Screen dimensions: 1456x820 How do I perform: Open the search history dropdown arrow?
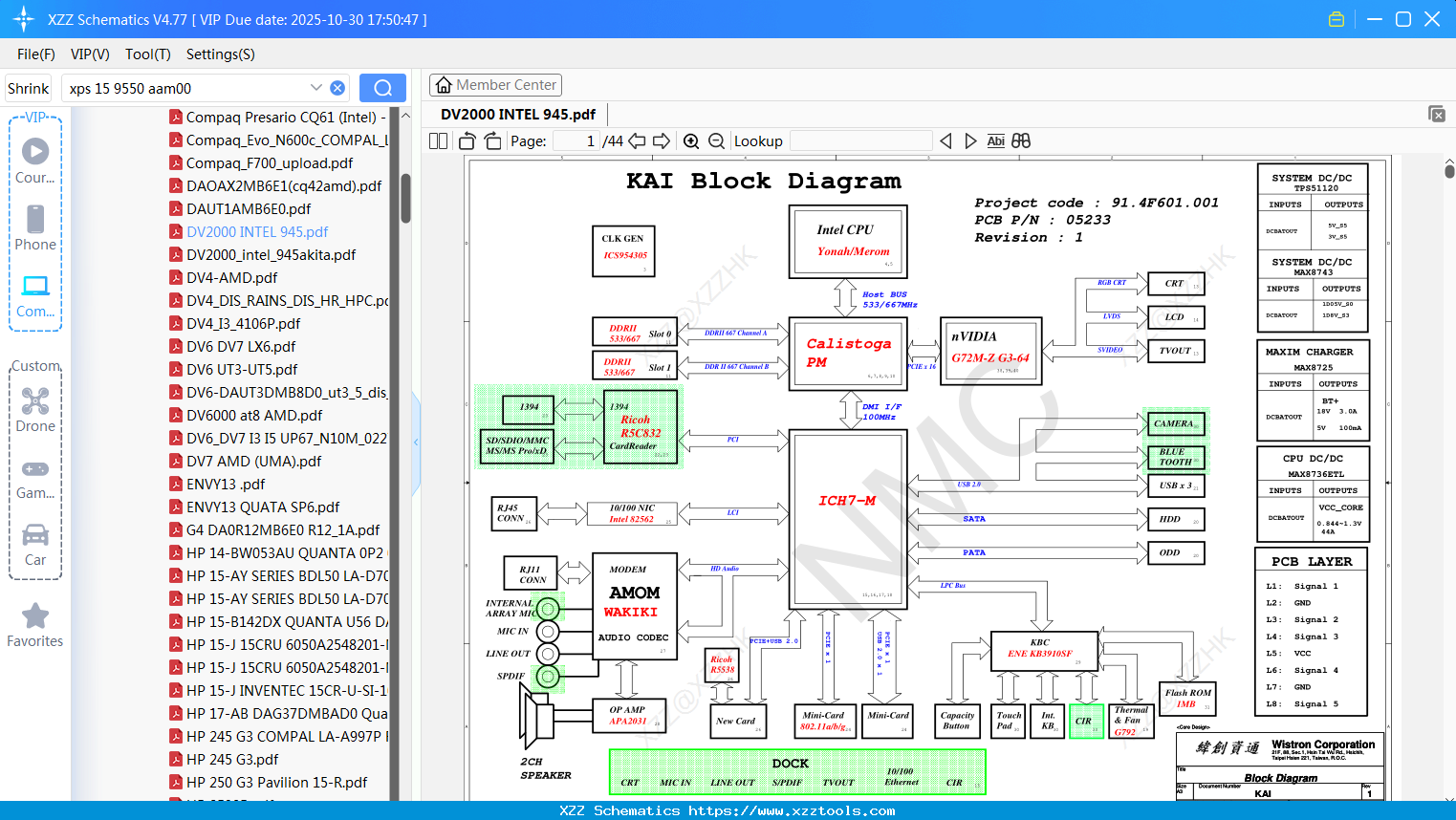[316, 88]
